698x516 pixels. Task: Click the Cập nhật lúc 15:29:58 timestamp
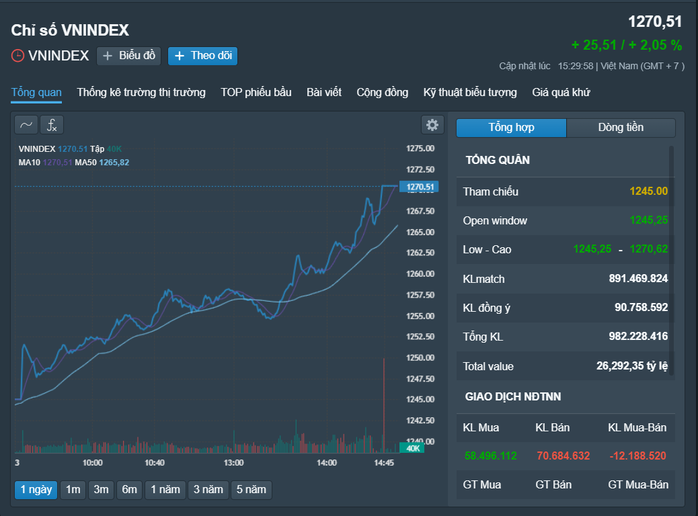(592, 66)
